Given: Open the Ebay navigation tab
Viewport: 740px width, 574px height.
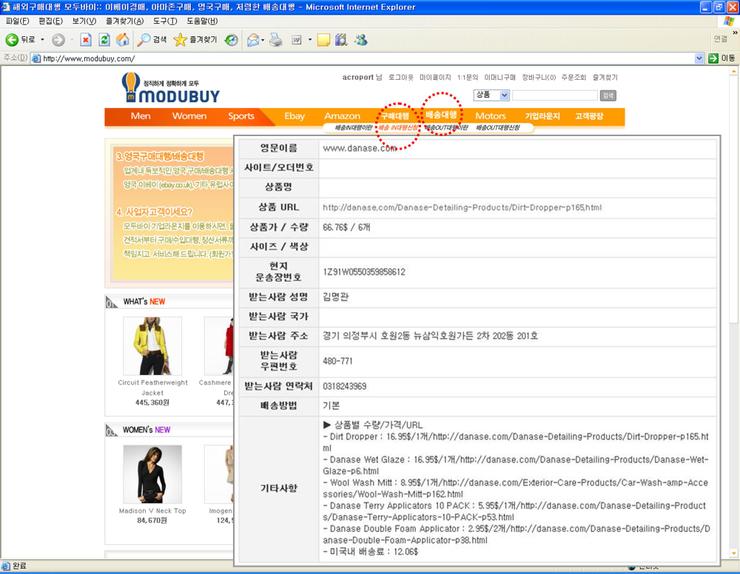Looking at the screenshot, I should (294, 116).
